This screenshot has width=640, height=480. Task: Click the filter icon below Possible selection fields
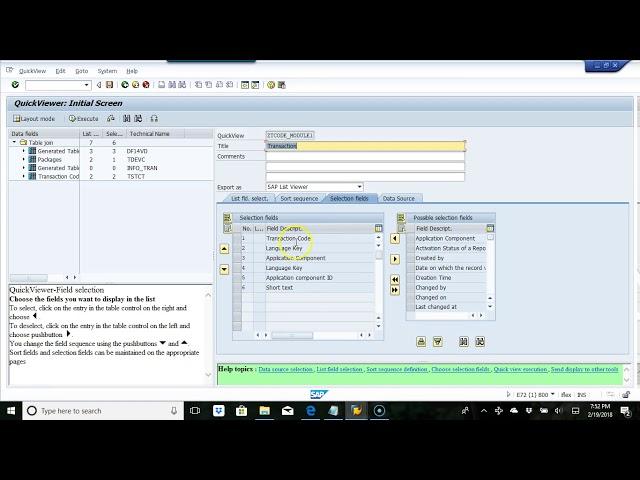[x=438, y=342]
